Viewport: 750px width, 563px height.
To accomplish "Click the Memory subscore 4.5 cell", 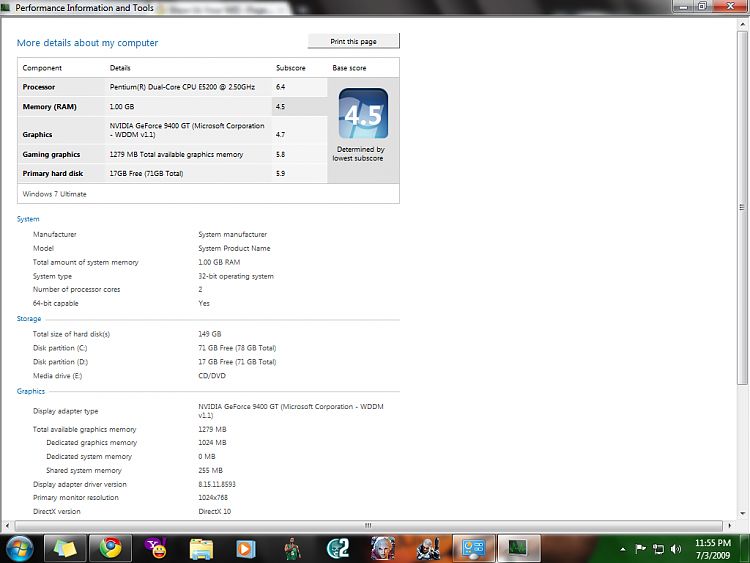I will tap(300, 107).
